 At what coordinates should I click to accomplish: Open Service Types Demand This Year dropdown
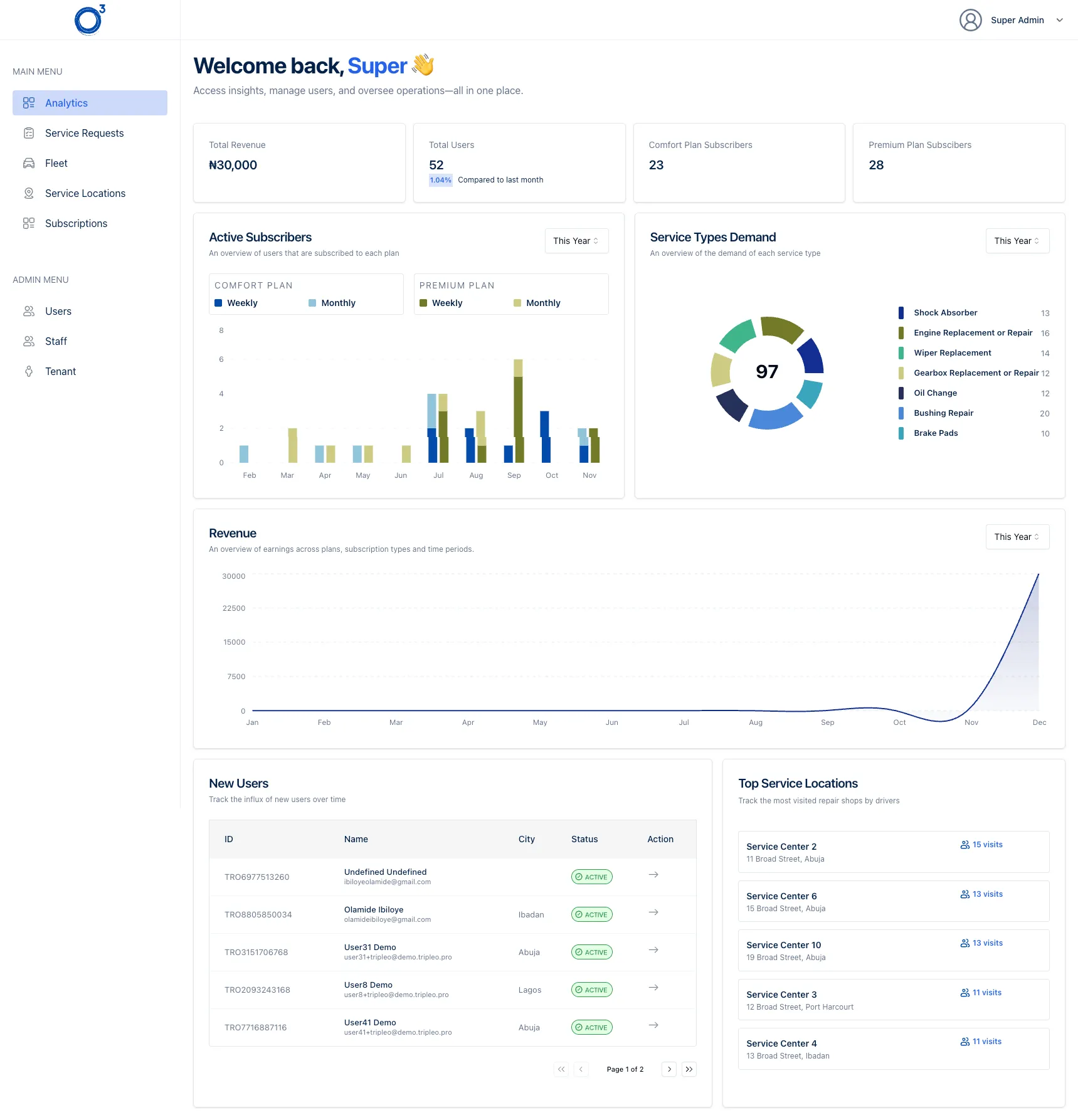click(x=1017, y=241)
